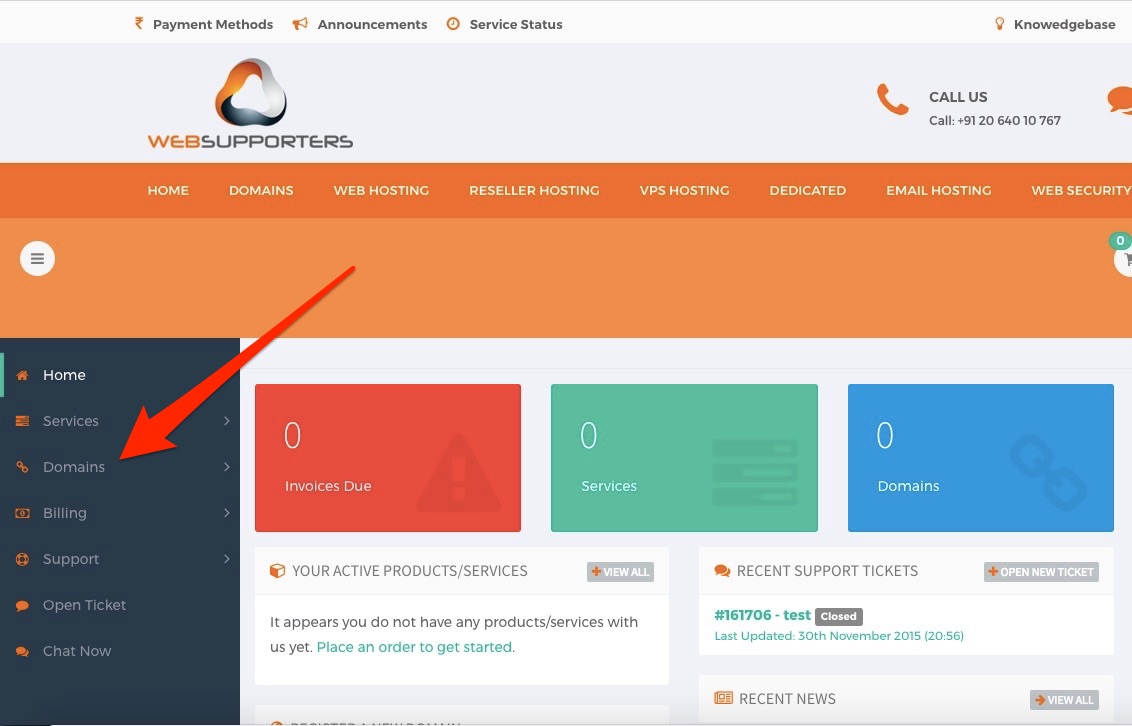Open ticket #161706 - test
1132x726 pixels.
[762, 615]
